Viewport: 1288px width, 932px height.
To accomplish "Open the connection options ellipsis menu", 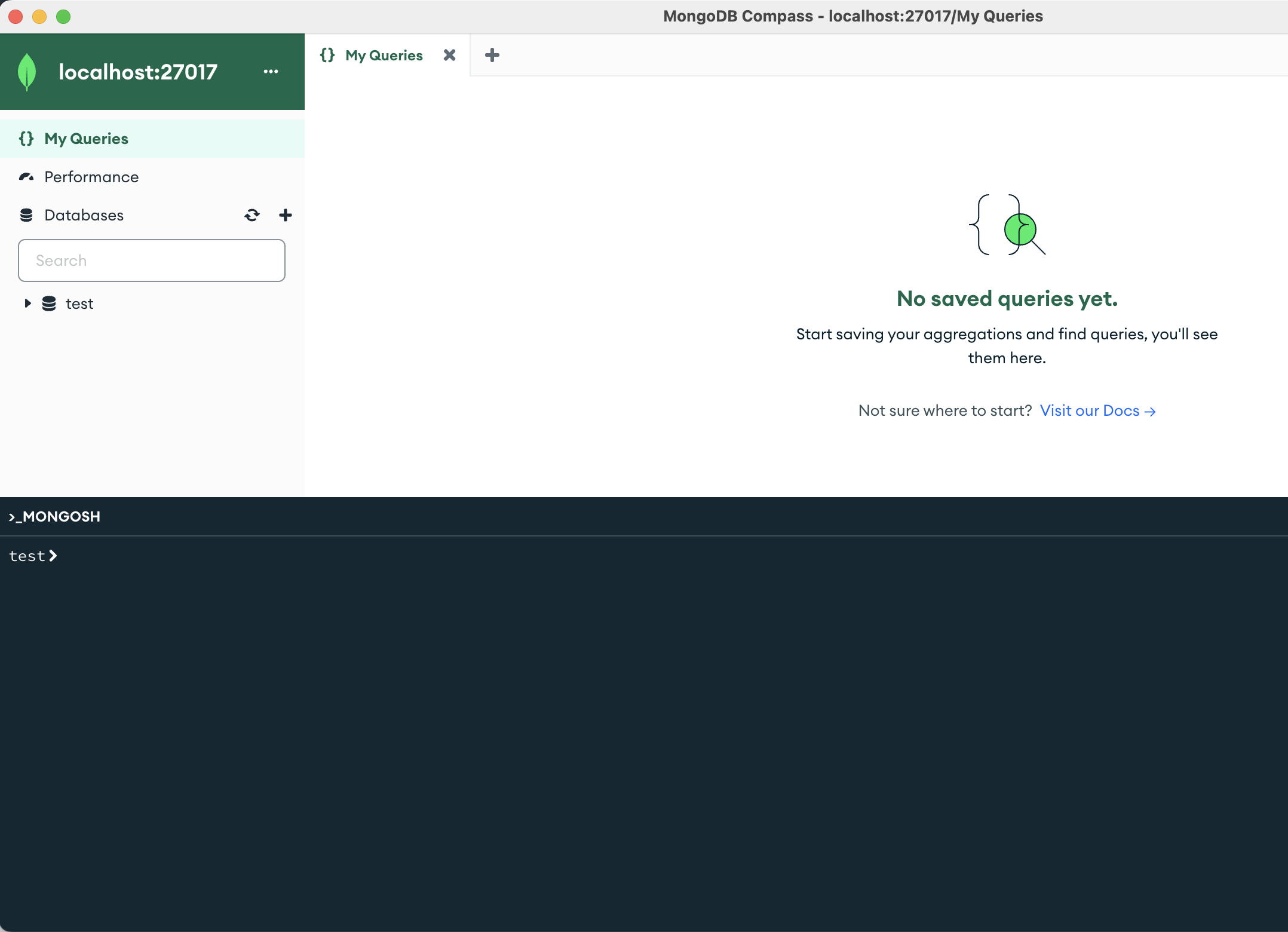I will pyautogui.click(x=271, y=72).
